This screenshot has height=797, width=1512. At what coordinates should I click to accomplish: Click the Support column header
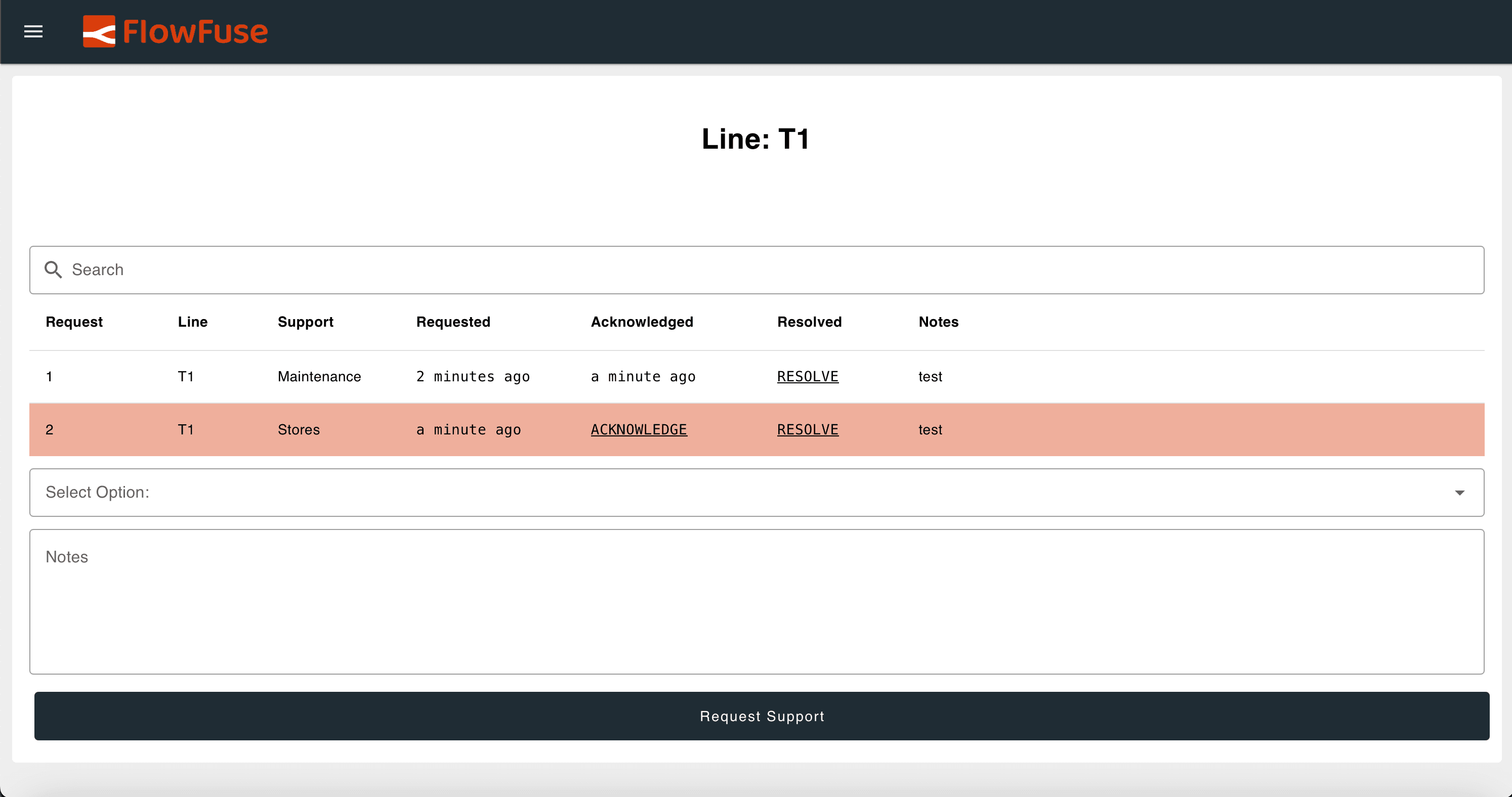(x=305, y=322)
